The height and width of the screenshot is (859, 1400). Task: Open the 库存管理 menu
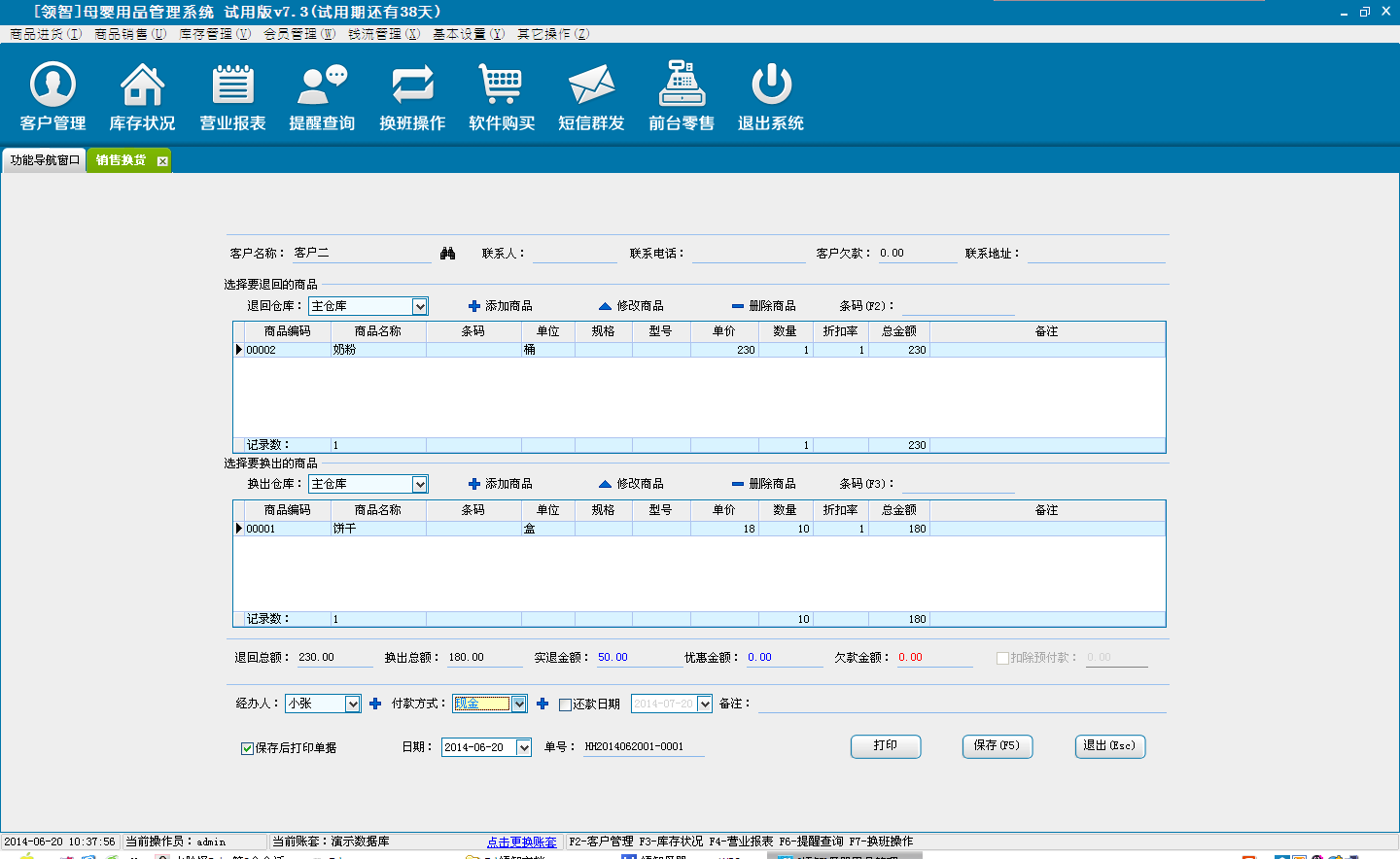214,34
